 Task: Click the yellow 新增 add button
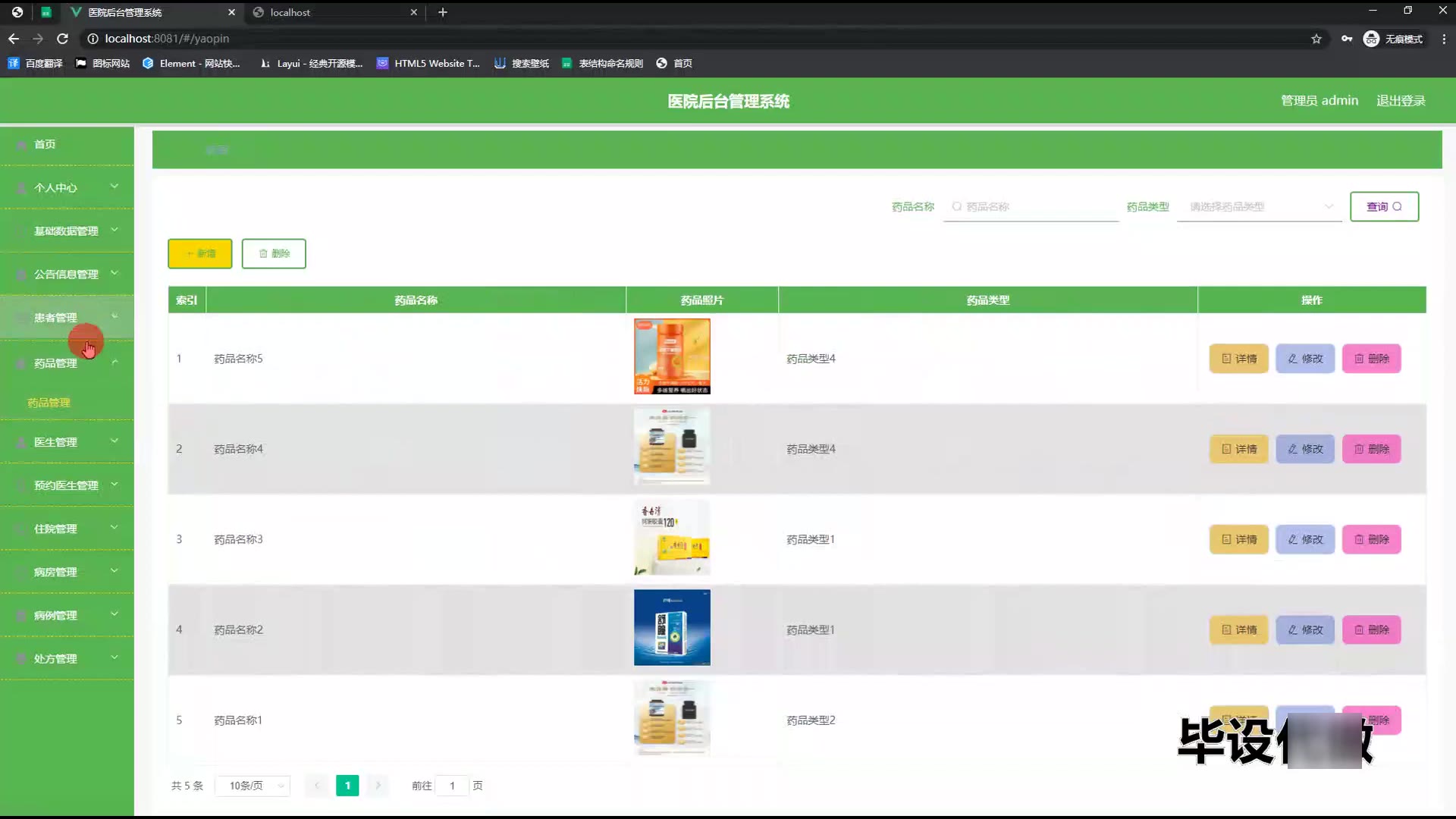199,253
